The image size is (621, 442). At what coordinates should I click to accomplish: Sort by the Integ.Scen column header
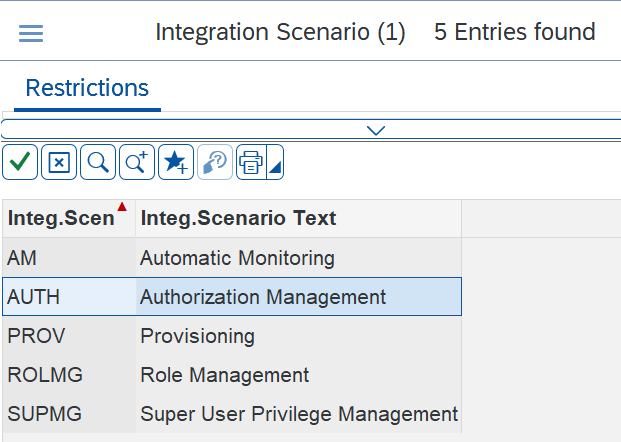tap(61, 218)
